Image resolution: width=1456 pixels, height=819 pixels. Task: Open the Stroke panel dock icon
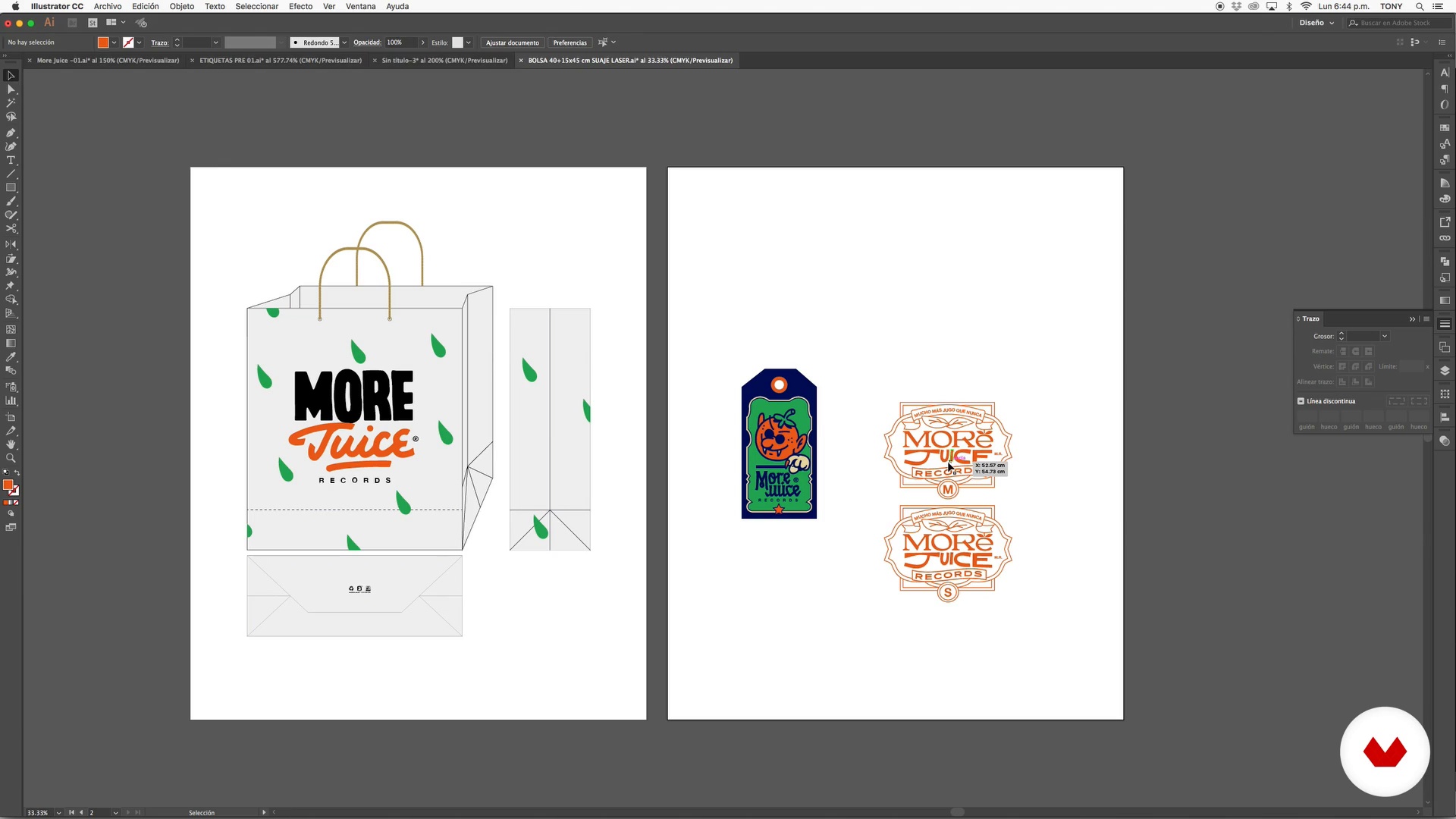click(x=1445, y=324)
